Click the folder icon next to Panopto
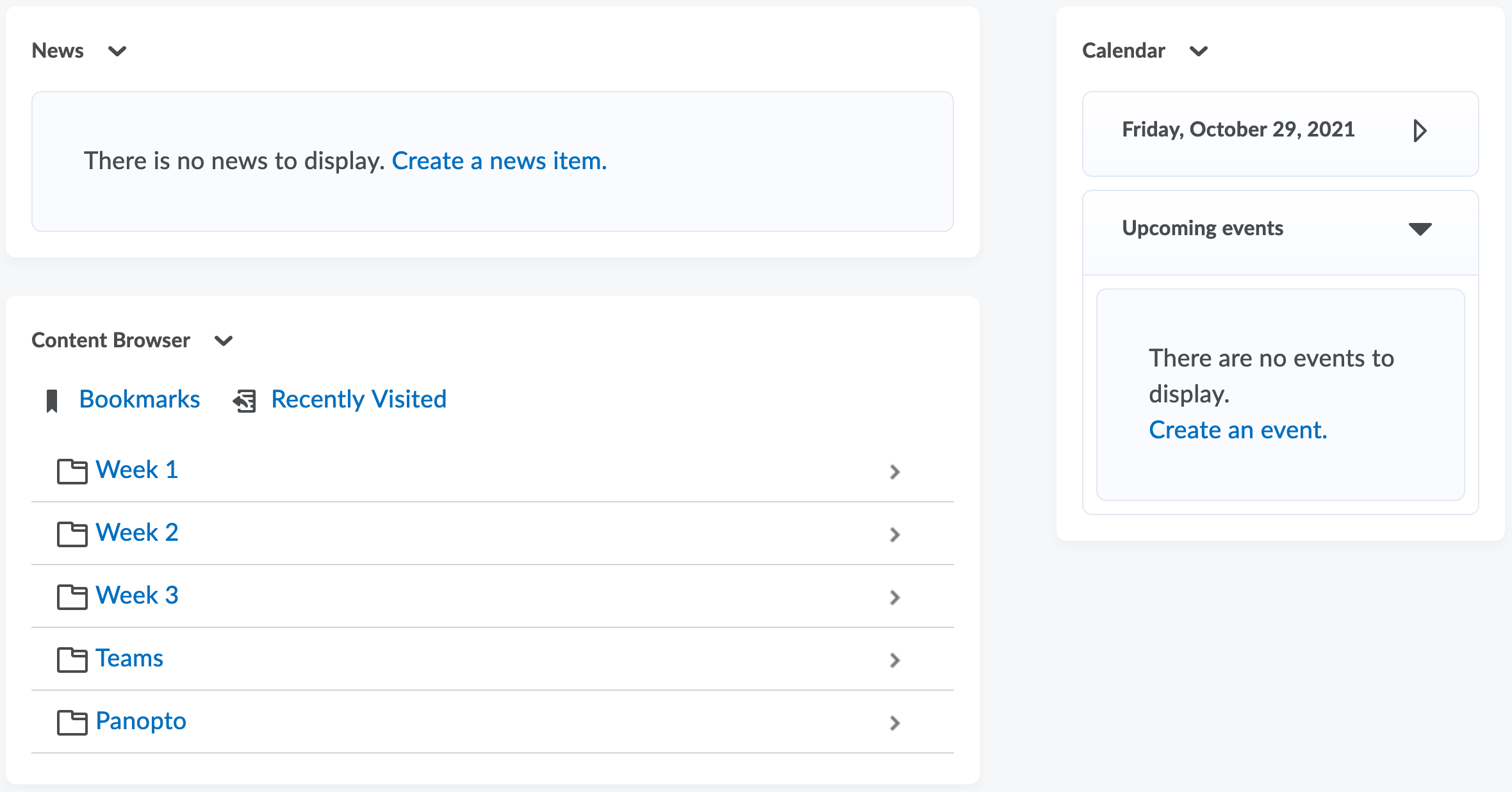Viewport: 1512px width, 792px height. (x=72, y=722)
